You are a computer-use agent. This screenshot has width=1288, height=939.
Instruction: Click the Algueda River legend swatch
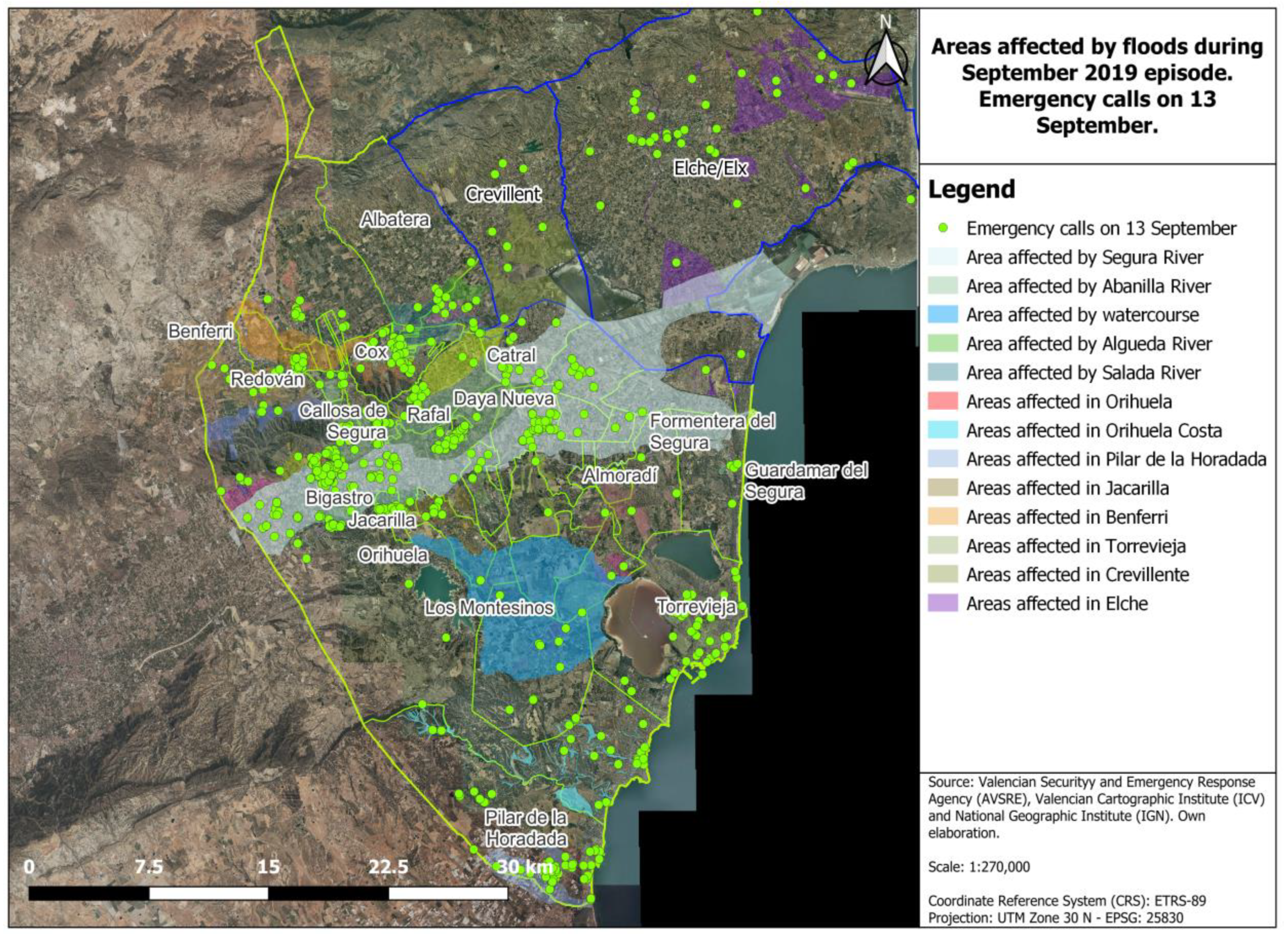(x=943, y=343)
